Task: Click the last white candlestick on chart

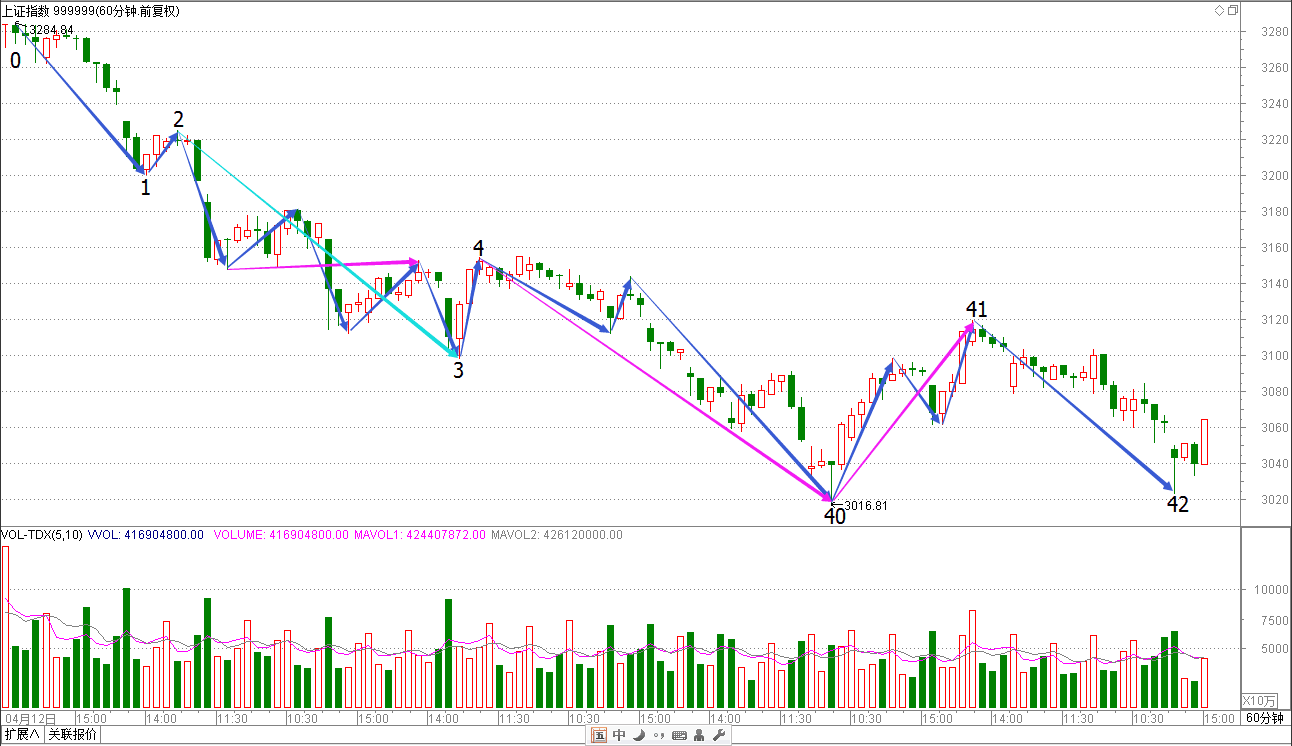Action: point(1204,442)
